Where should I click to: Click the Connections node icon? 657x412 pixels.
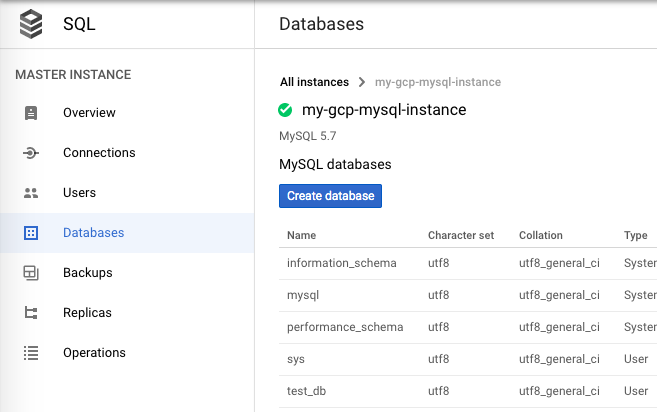31,153
